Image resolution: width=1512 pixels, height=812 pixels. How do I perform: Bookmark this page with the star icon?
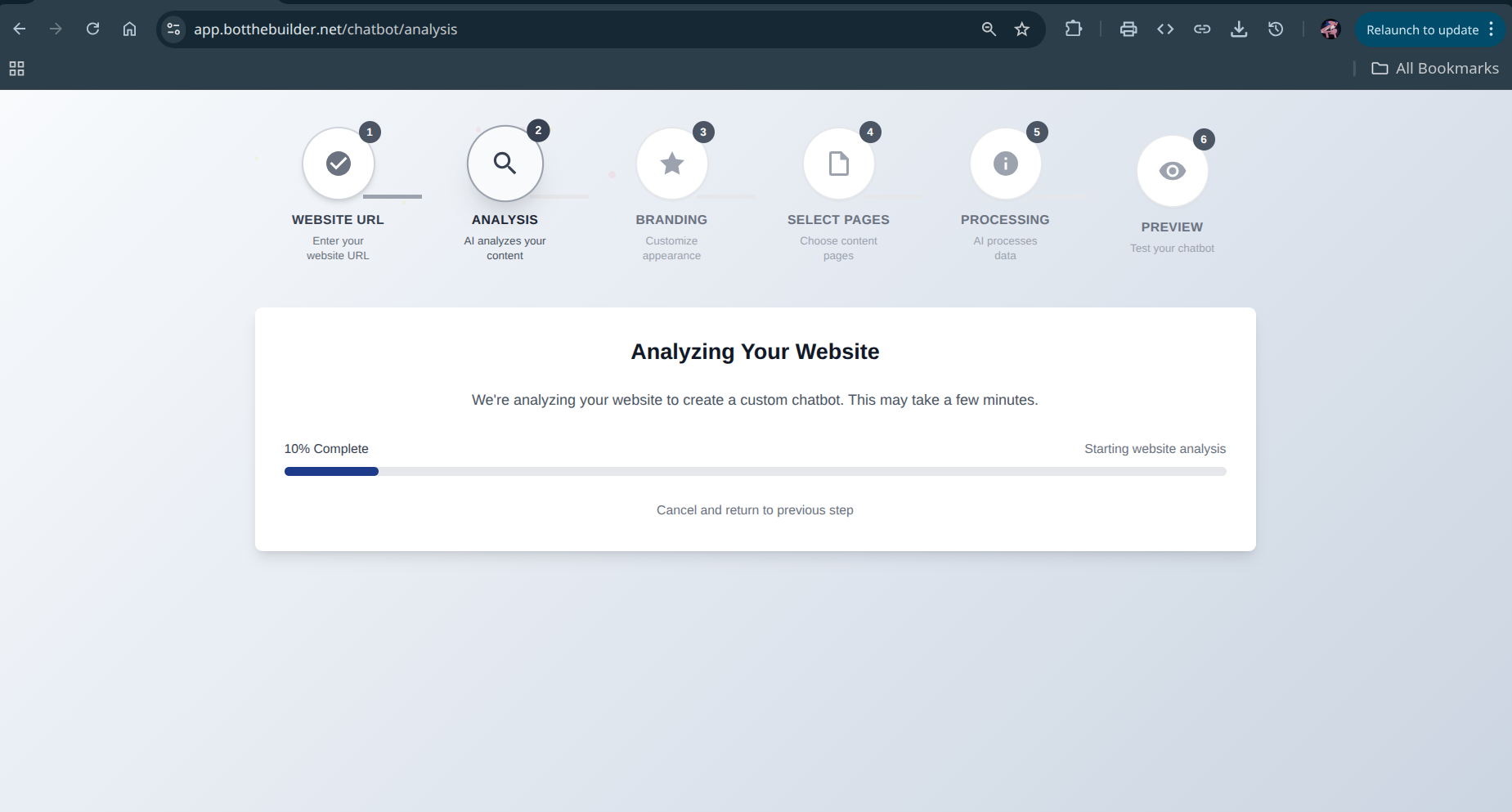[x=1022, y=29]
